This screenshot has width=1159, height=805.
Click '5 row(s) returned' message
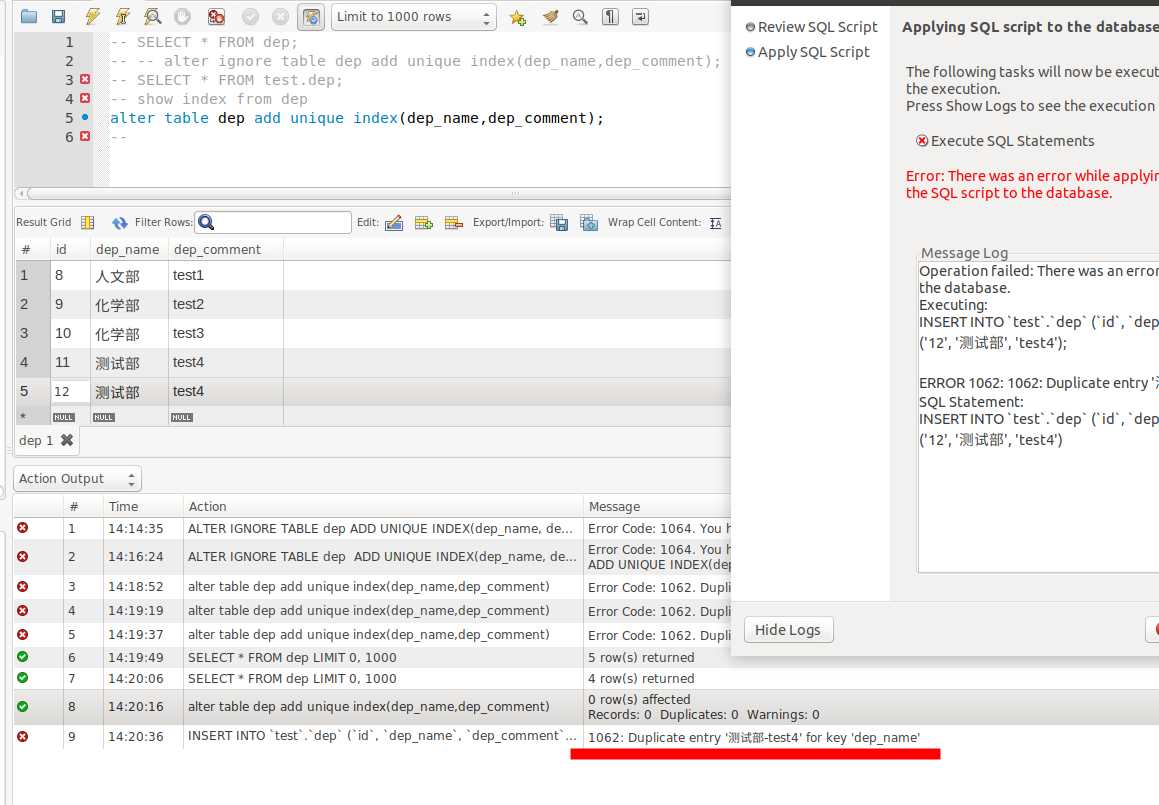click(641, 658)
